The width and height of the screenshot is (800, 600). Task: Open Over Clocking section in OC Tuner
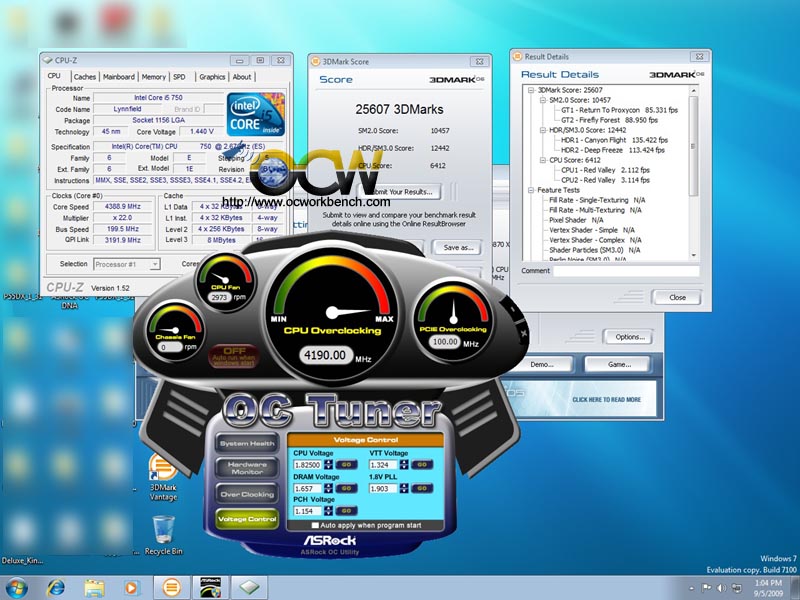247,494
